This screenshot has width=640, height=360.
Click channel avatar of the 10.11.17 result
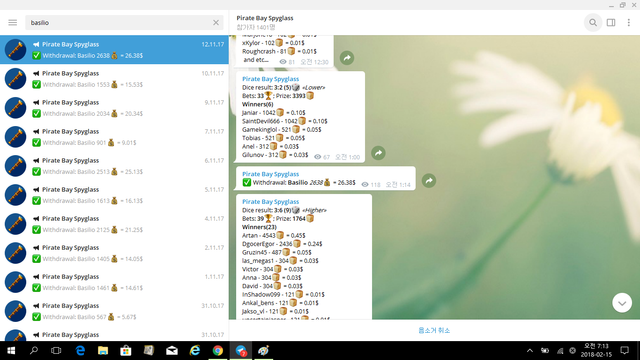[16, 79]
